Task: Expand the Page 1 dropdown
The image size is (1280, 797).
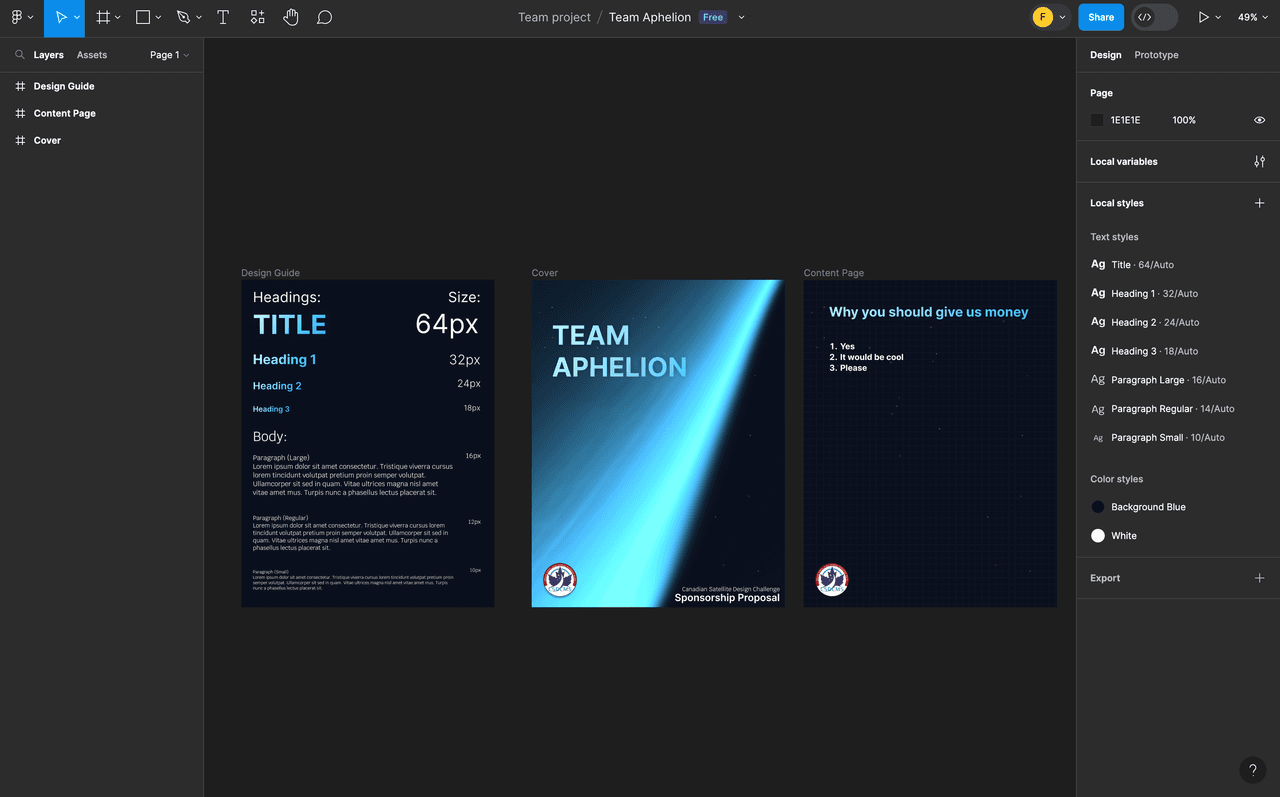Action: coord(169,55)
